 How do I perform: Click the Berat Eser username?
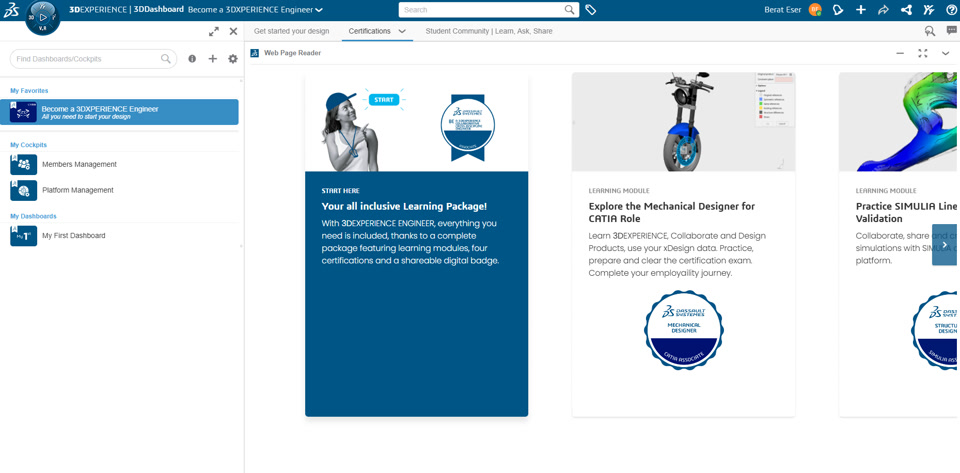(782, 10)
